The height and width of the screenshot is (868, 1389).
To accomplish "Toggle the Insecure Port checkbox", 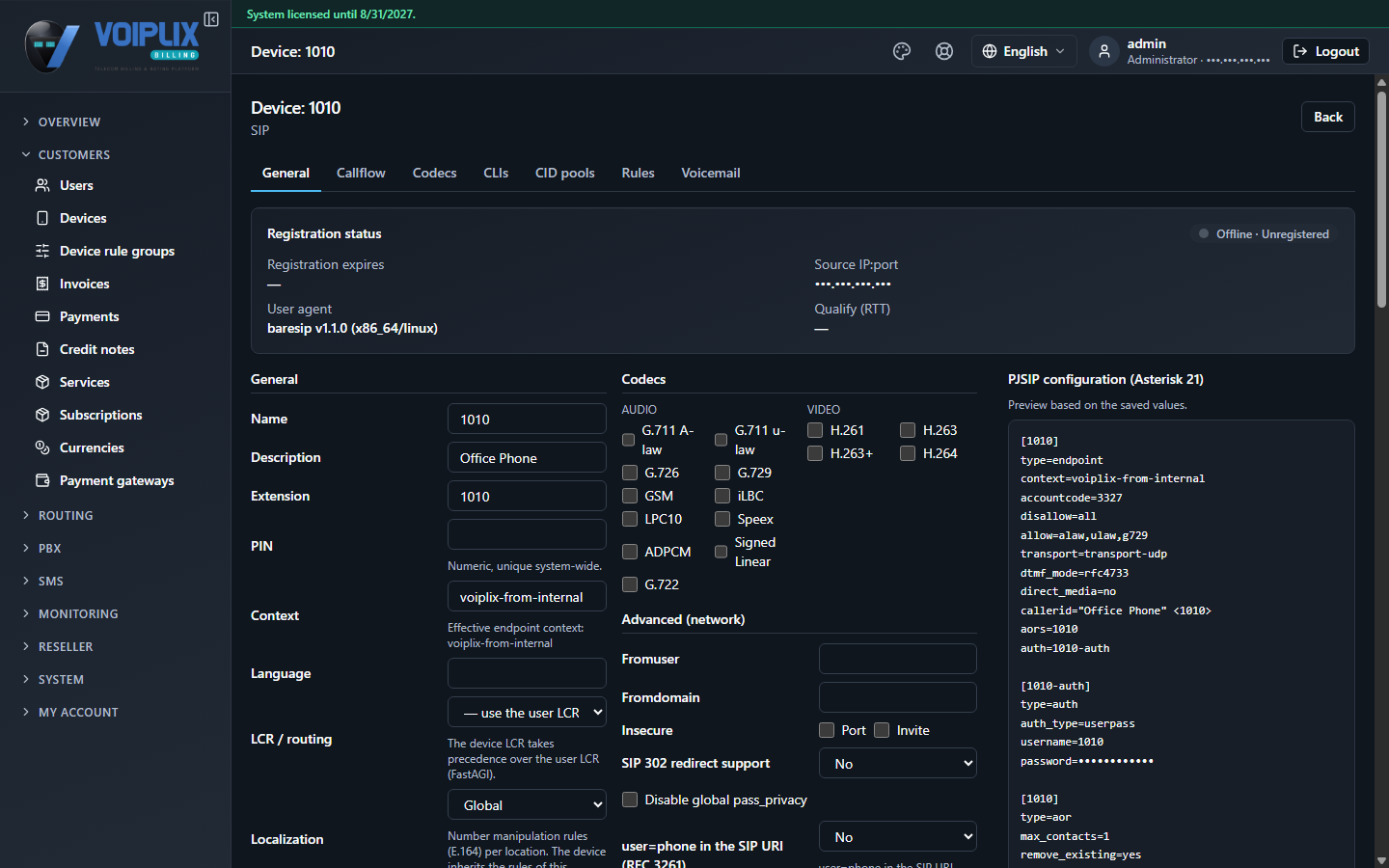I will [827, 730].
